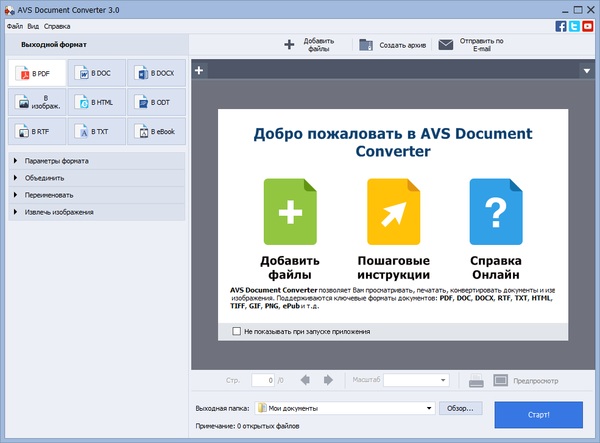This screenshot has width=600, height=443.
Task: Enable "Не показывать при запуске приложения" checkbox
Action: [237, 331]
